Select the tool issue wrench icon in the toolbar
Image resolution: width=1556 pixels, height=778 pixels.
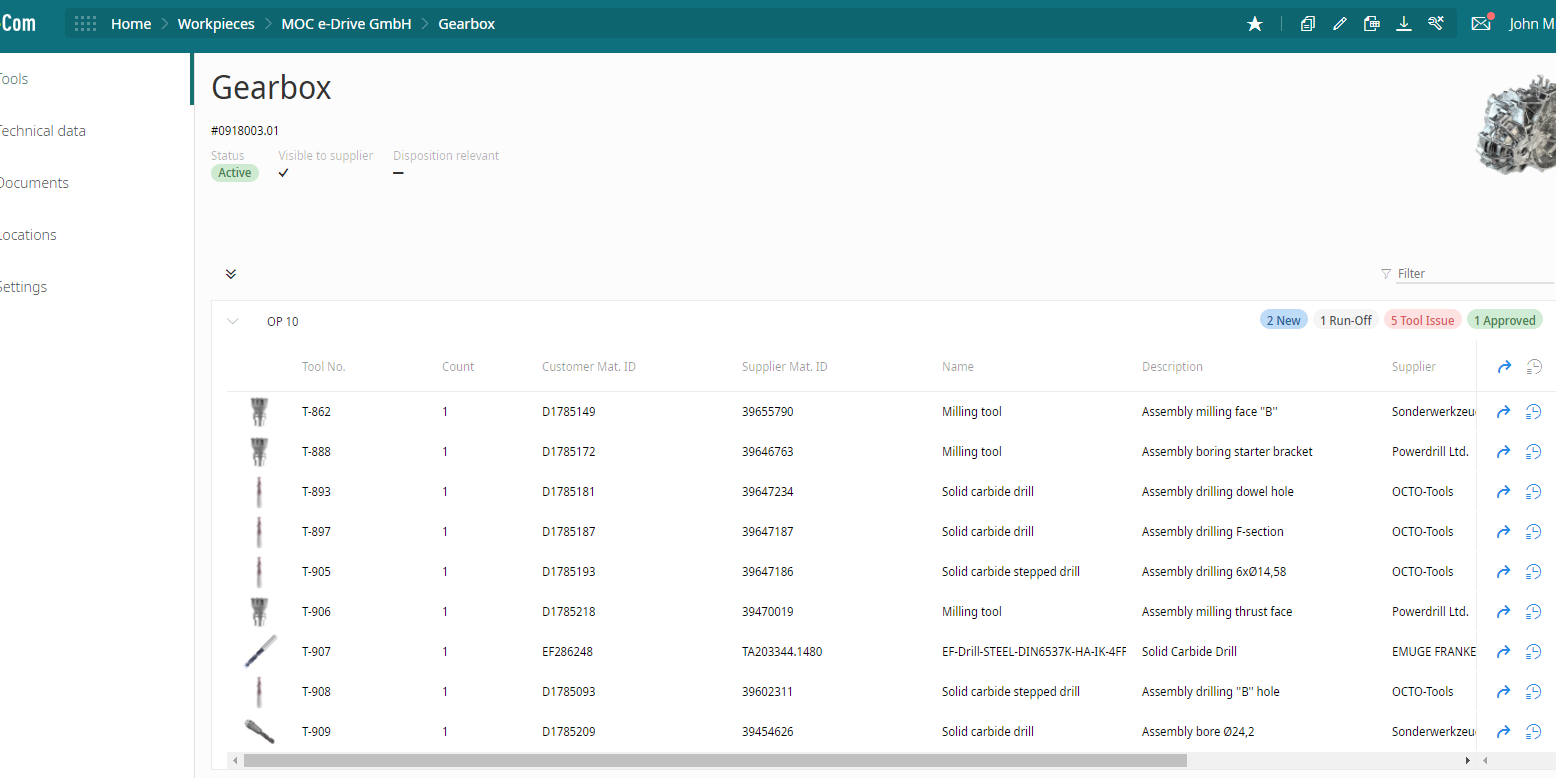tap(1436, 23)
